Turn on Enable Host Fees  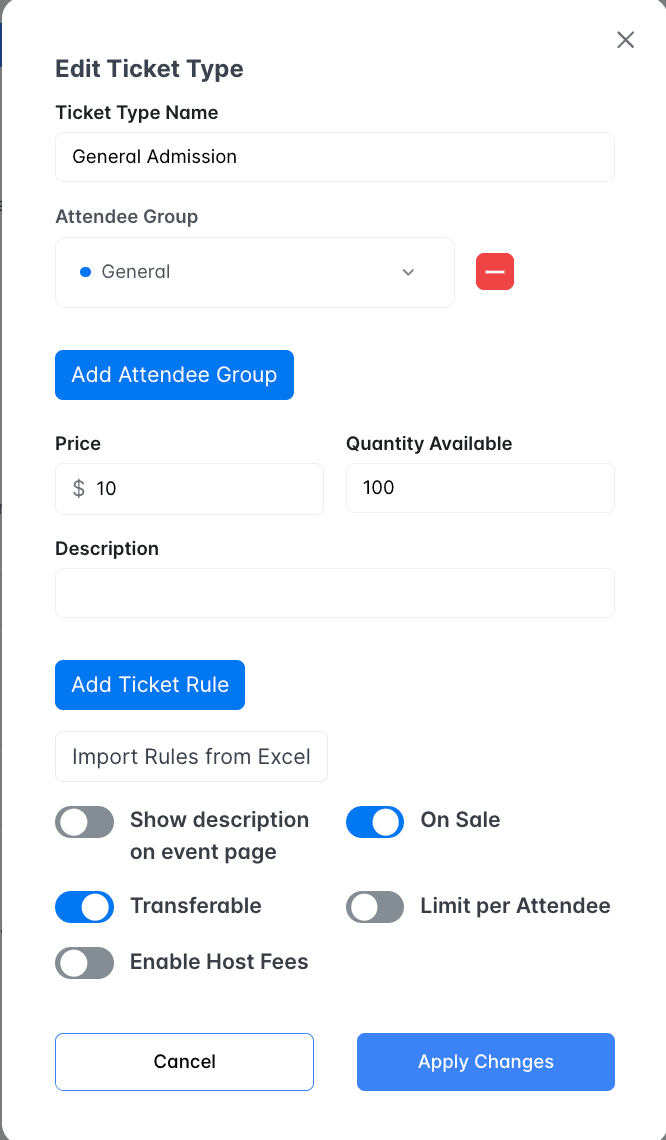pyautogui.click(x=84, y=963)
